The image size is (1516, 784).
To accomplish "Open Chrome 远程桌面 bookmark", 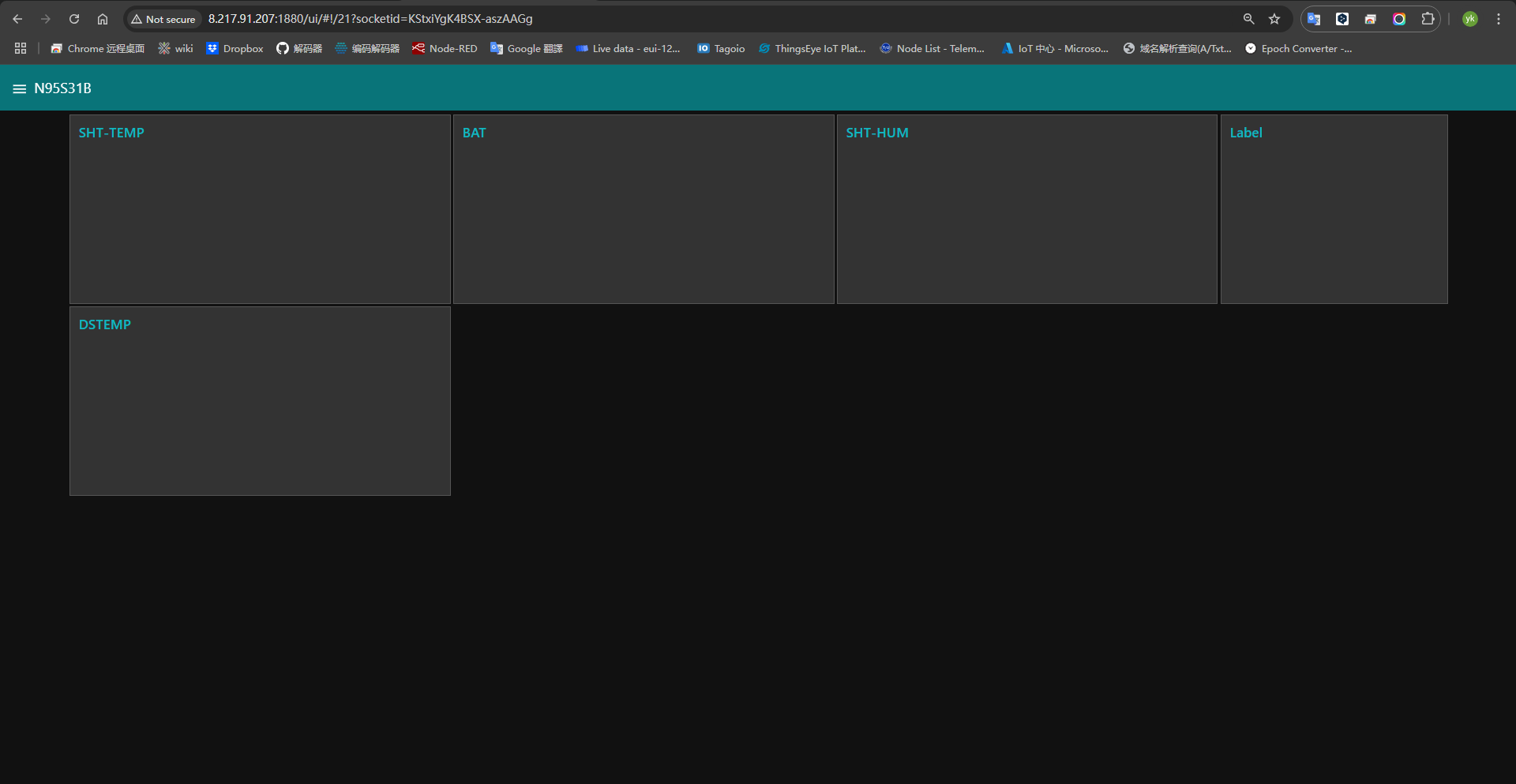I will click(97, 49).
